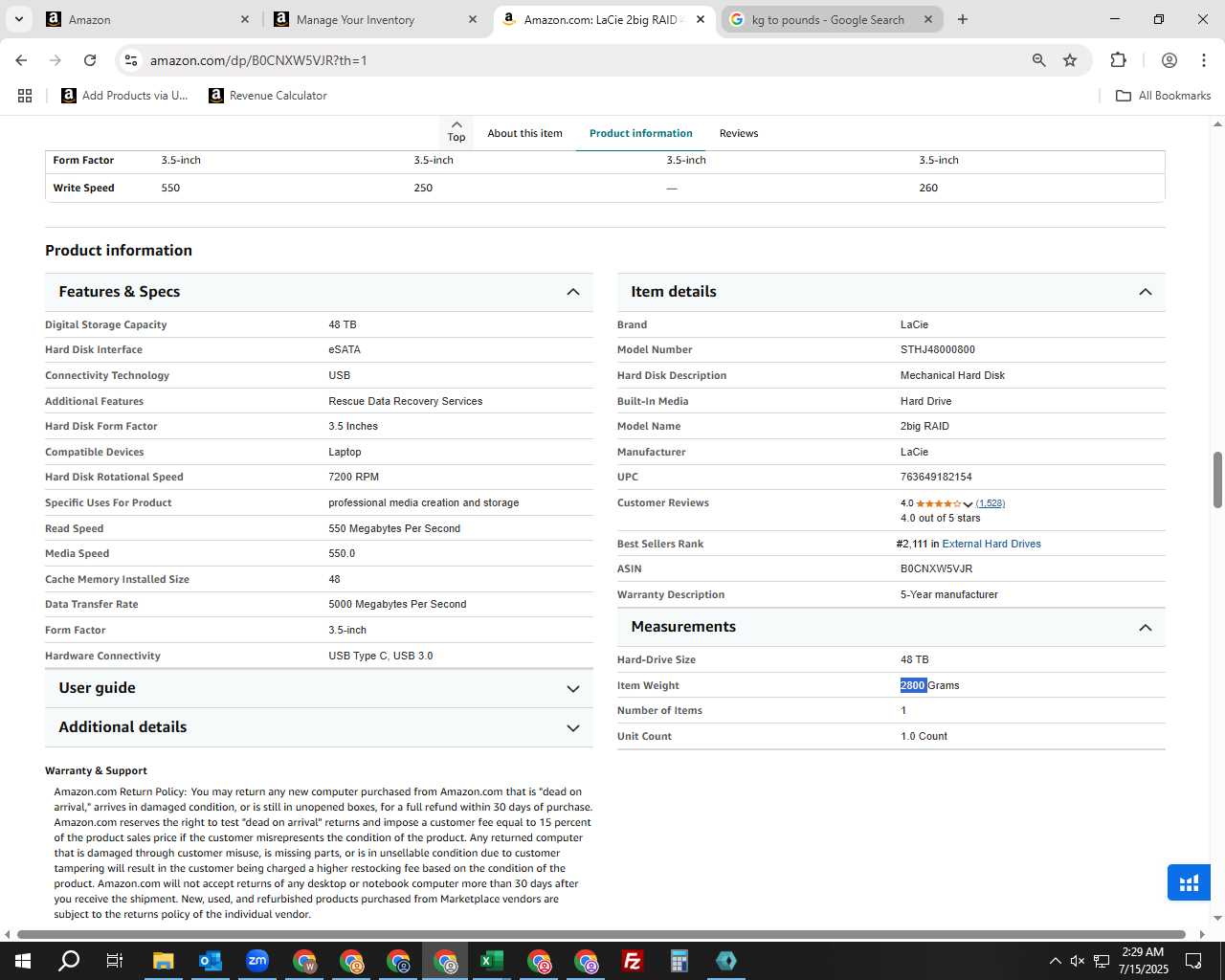Open the Chrome profile icon
This screenshot has height=980, width=1225.
pos(1169,60)
